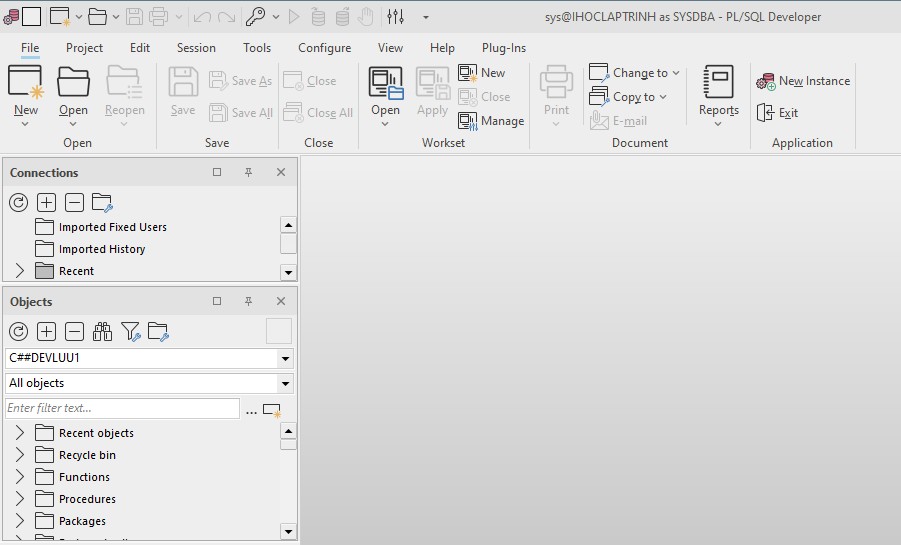Expand the Functions folder
The width and height of the screenshot is (901, 545).
(x=20, y=477)
